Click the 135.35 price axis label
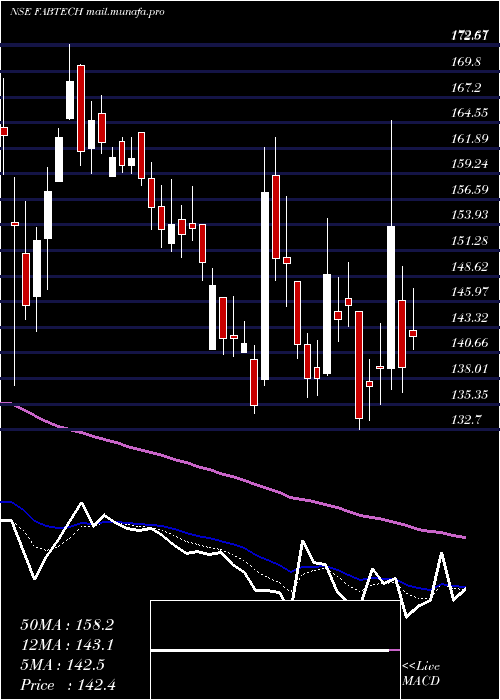This screenshot has width=500, height=700. [x=469, y=395]
